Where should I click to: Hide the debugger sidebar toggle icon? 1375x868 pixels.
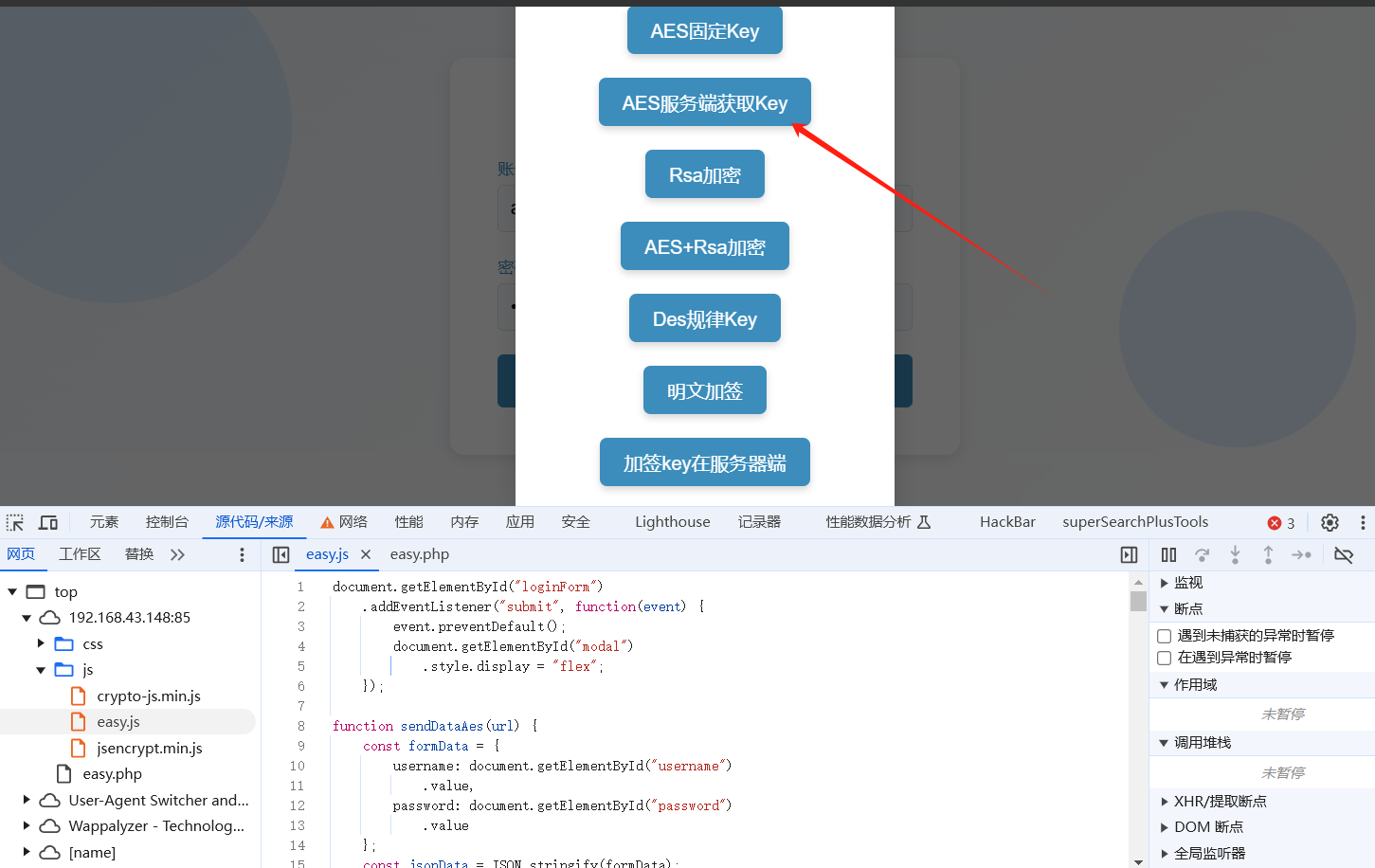point(1129,554)
